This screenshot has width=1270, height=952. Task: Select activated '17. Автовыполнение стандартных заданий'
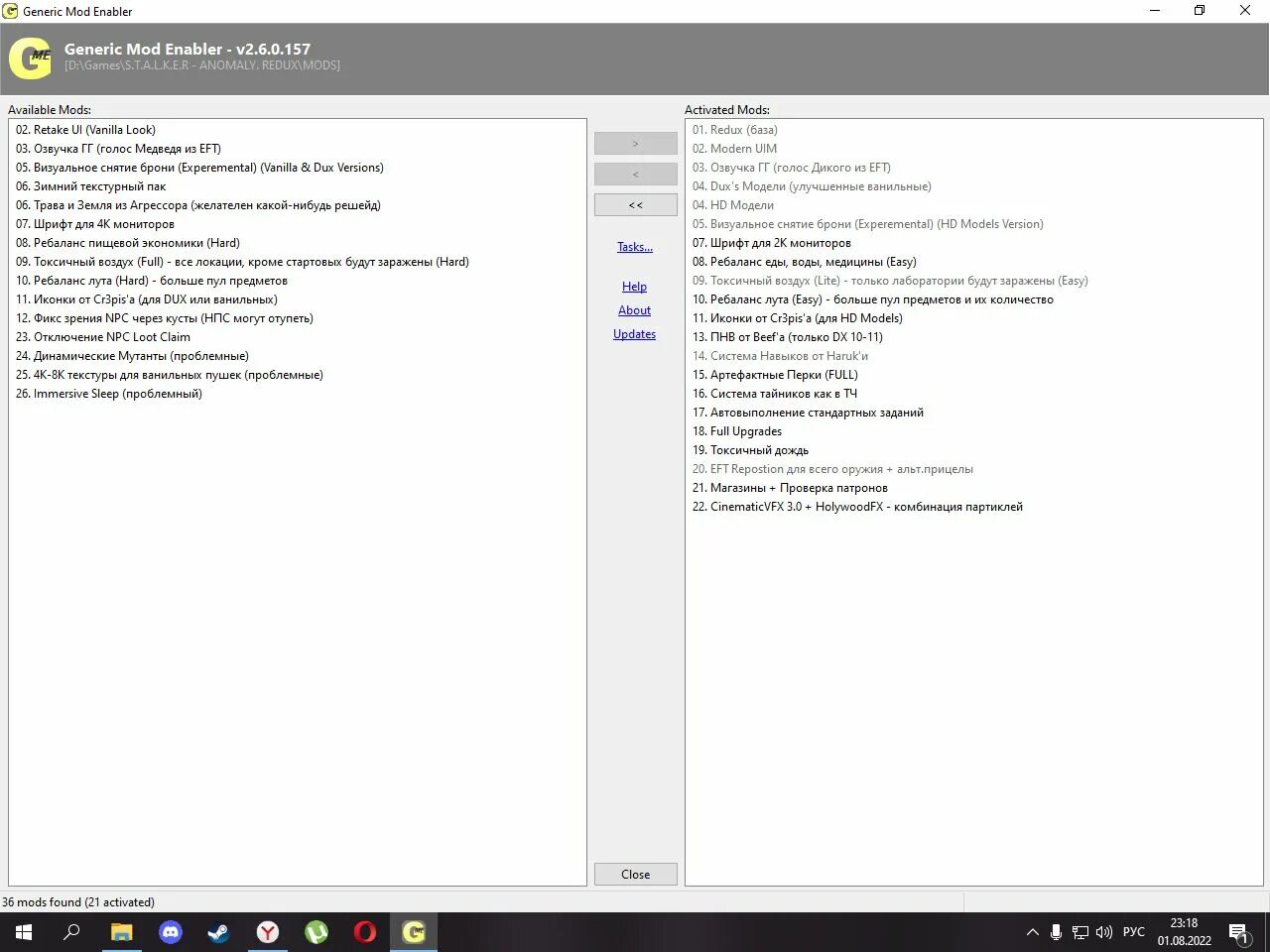[x=808, y=413]
